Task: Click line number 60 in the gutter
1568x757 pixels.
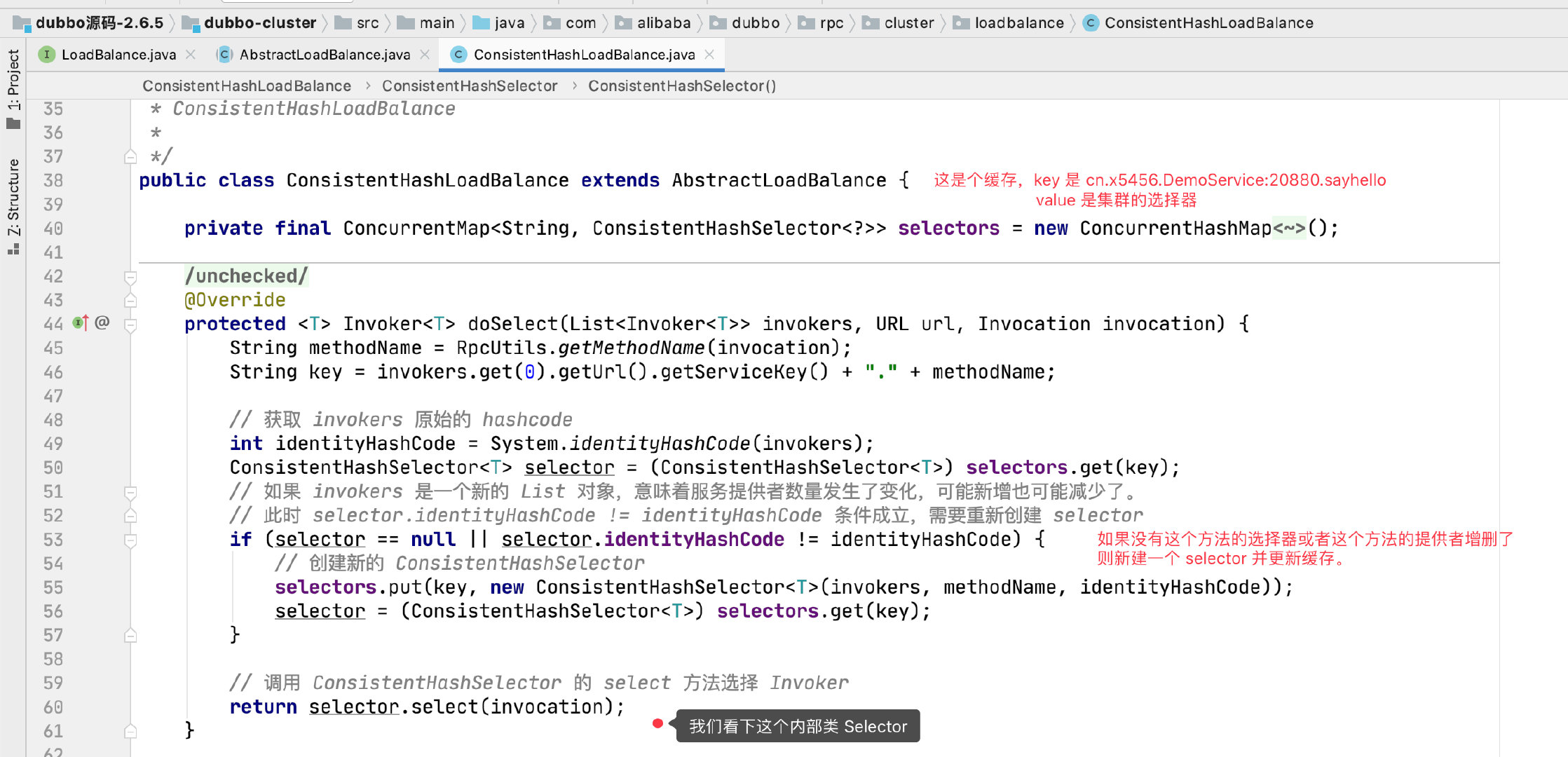Action: (53, 707)
